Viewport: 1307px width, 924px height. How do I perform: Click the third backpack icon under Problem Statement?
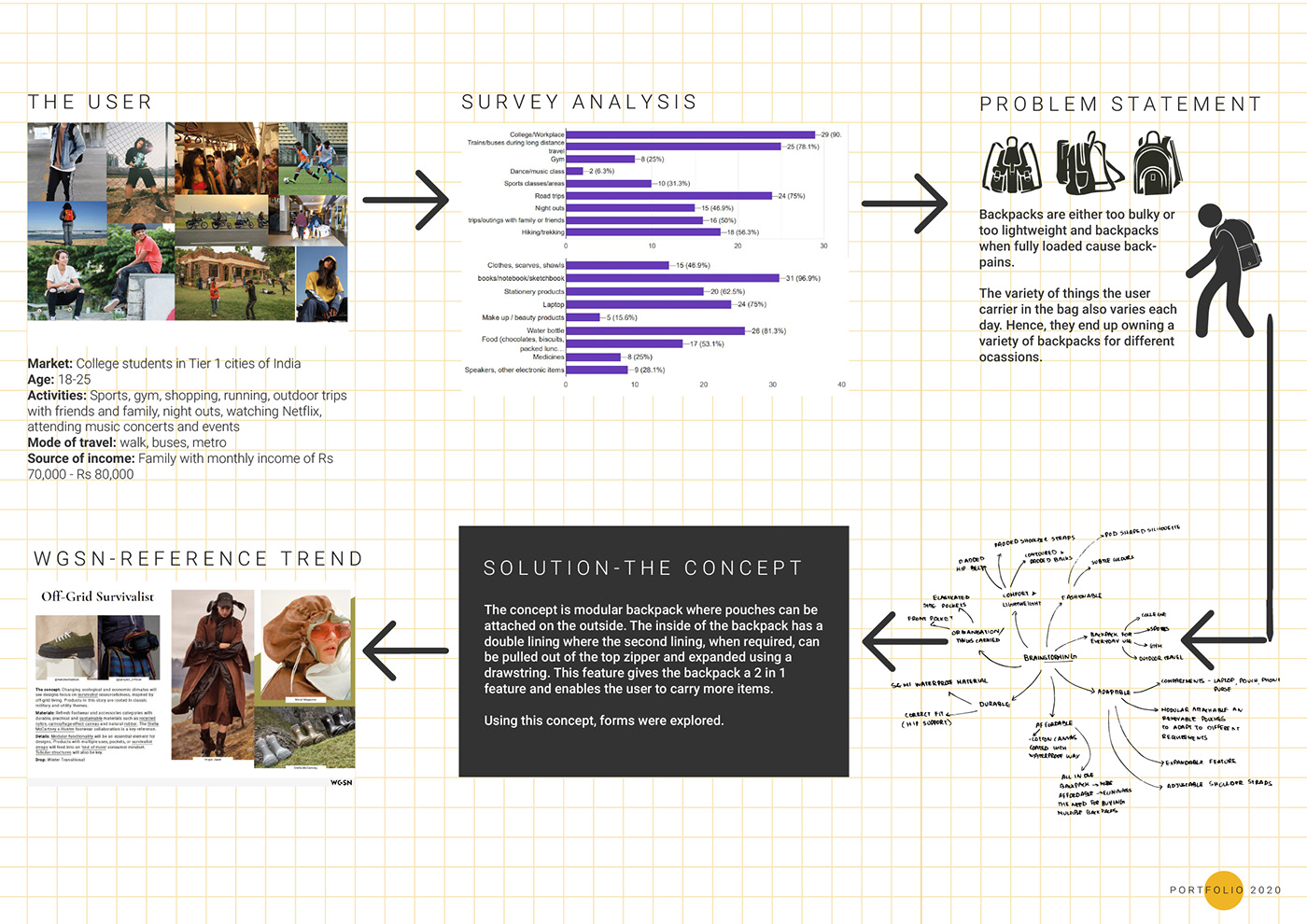click(1158, 162)
